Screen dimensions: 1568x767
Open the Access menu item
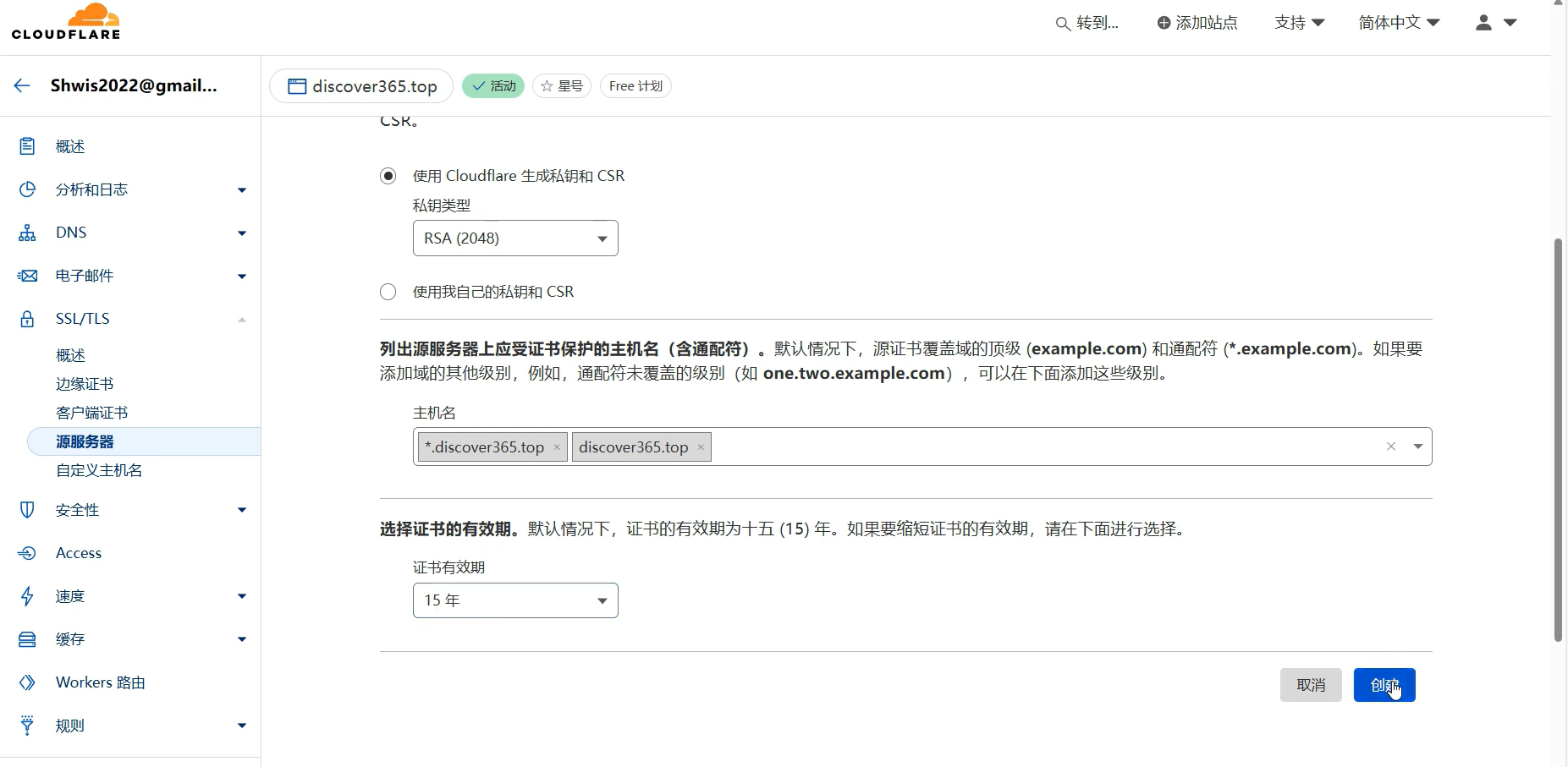pos(79,553)
